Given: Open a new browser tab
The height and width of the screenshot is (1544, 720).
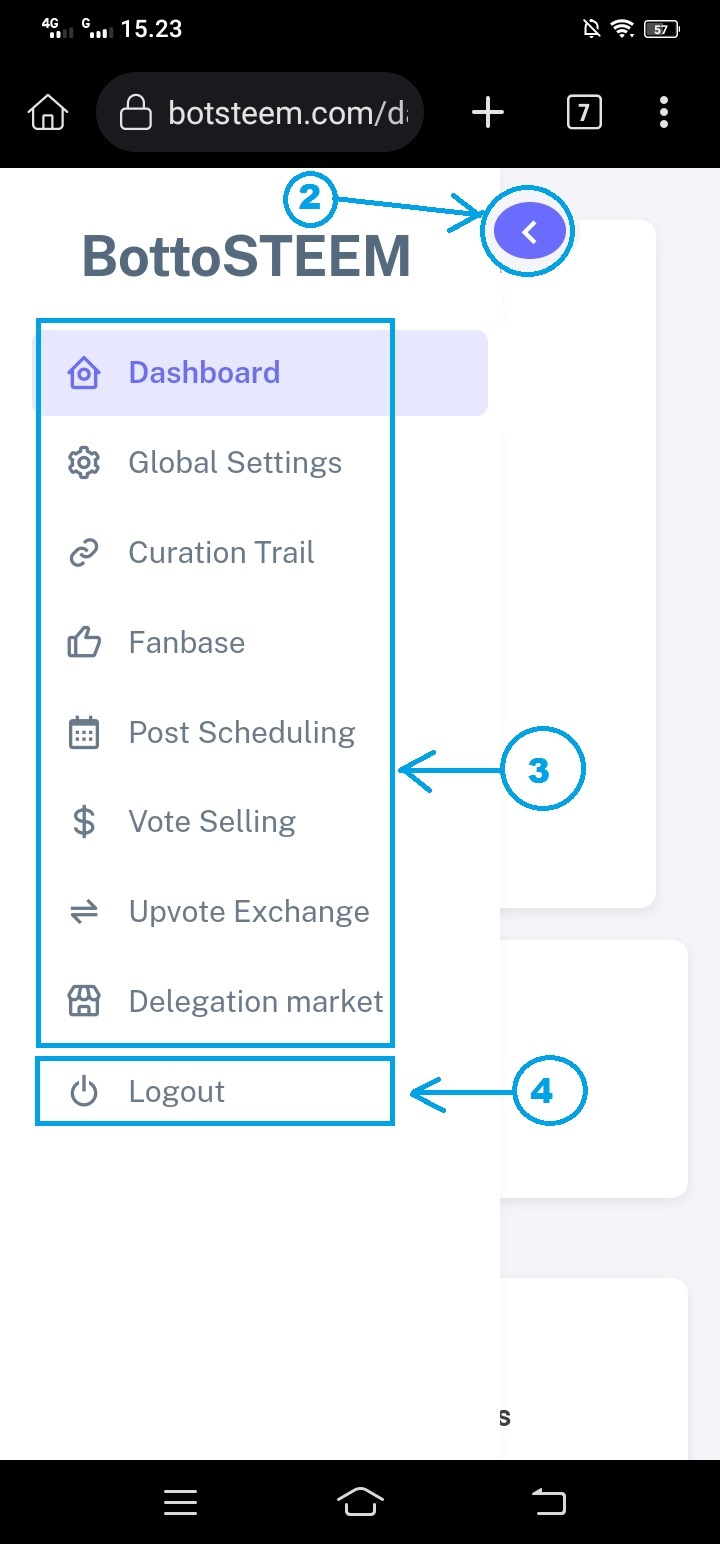Looking at the screenshot, I should point(488,113).
